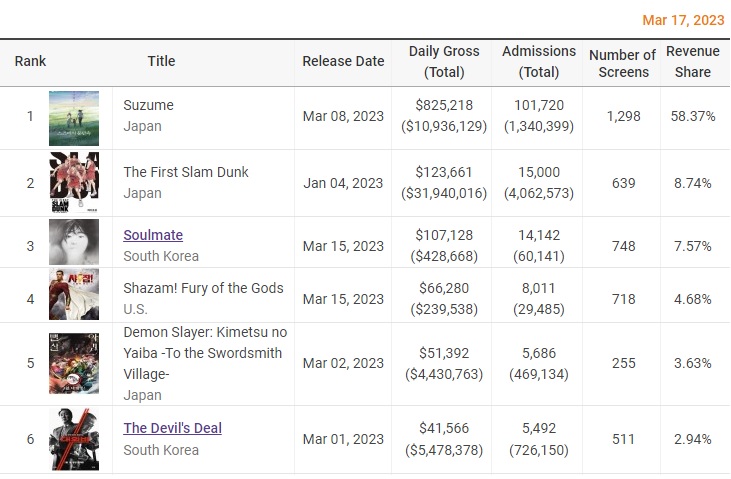Click the Rank column header
Viewport: 731px width, 479px height.
tap(30, 61)
